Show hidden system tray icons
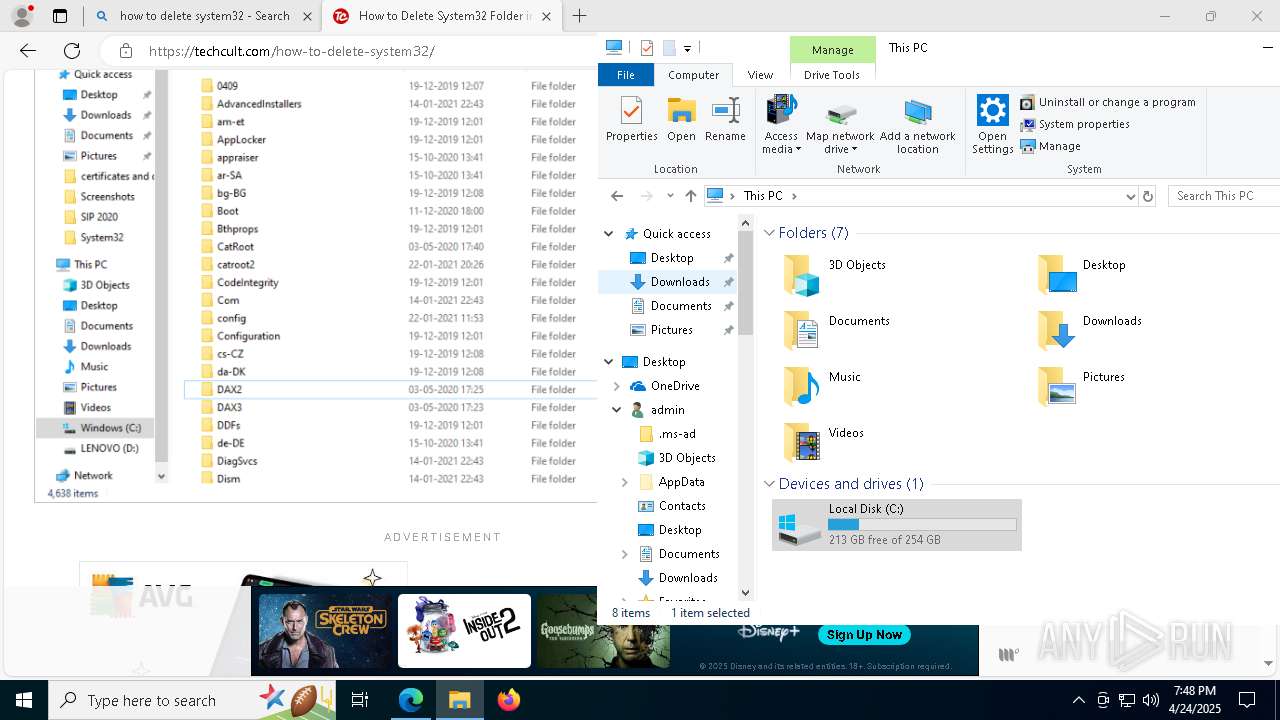This screenshot has width=1280, height=720. click(x=1078, y=700)
